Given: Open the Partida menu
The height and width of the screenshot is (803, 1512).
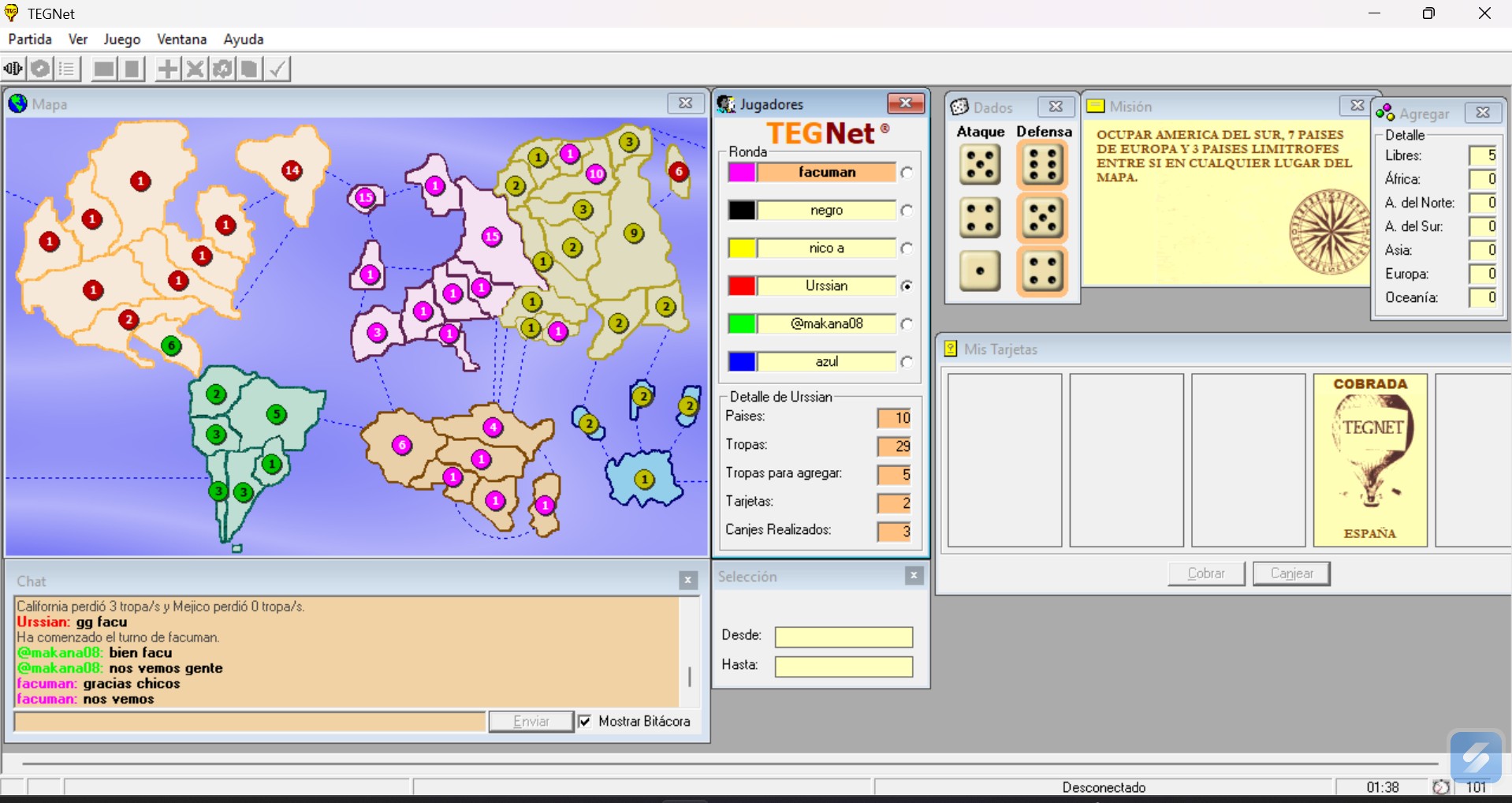Looking at the screenshot, I should click(x=30, y=39).
